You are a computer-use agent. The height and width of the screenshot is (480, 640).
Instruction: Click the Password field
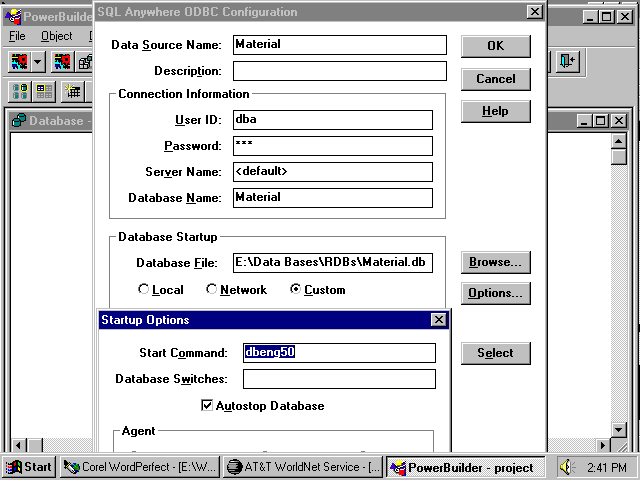333,146
